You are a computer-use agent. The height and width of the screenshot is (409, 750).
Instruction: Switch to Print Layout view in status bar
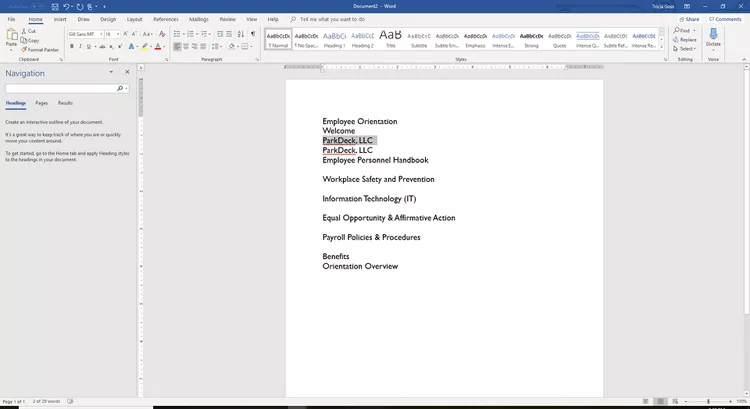660,401
